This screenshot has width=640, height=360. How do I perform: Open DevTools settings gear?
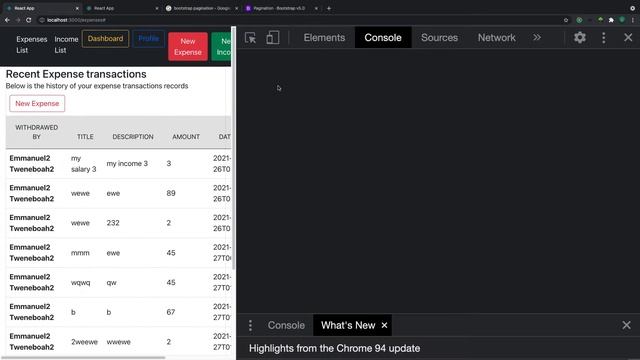(580, 38)
